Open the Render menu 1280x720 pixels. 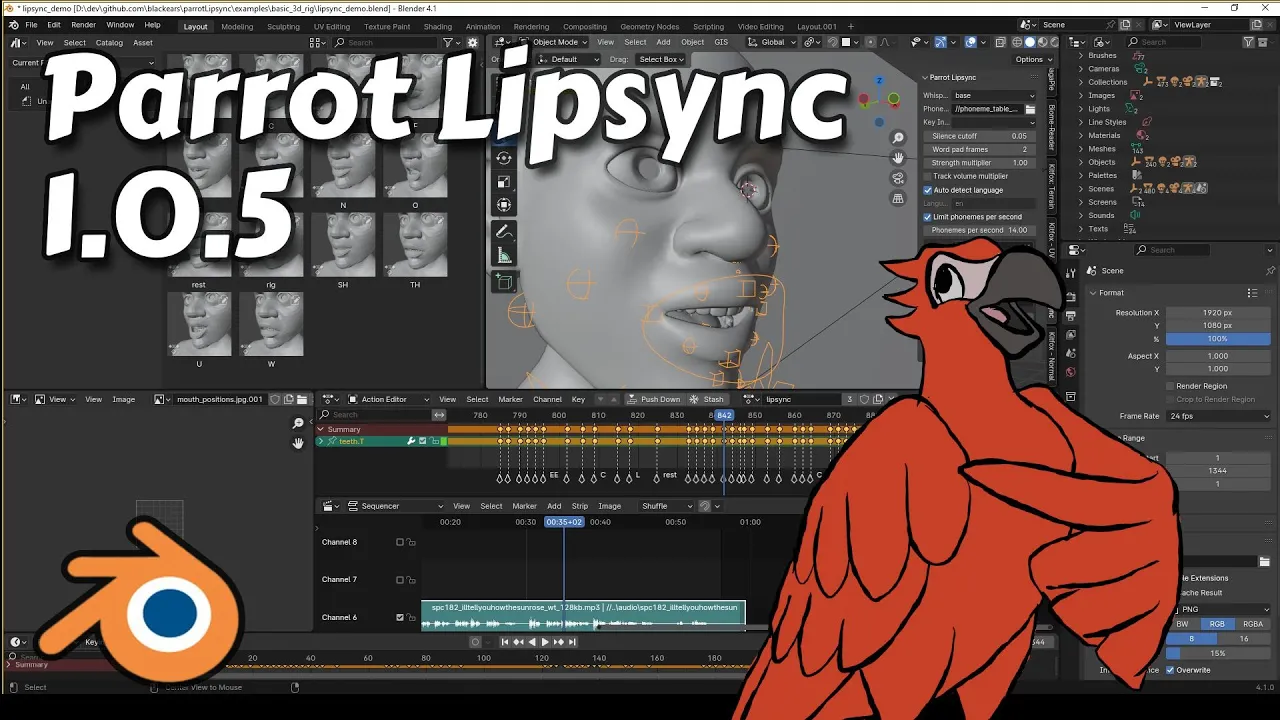click(84, 24)
